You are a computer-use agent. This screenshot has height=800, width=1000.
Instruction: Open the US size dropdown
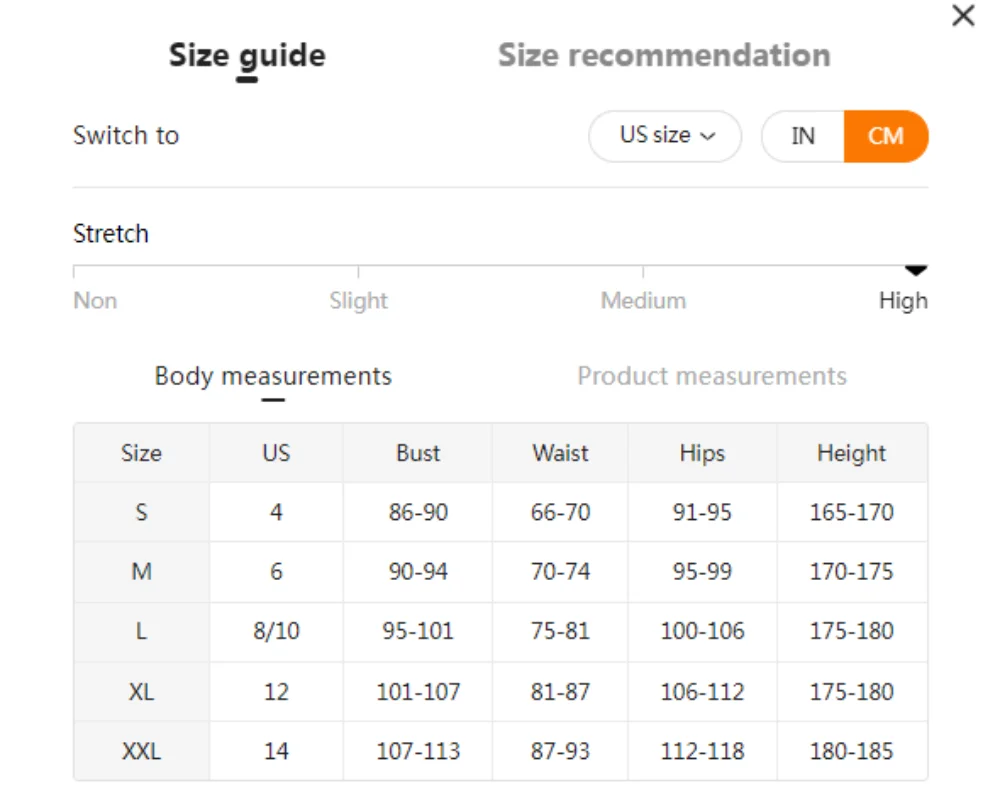tap(665, 136)
